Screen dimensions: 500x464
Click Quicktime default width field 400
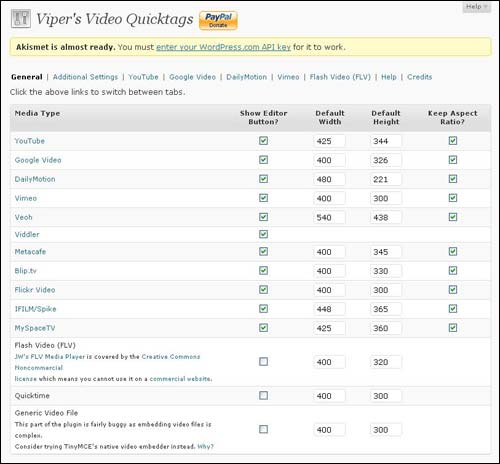point(329,396)
